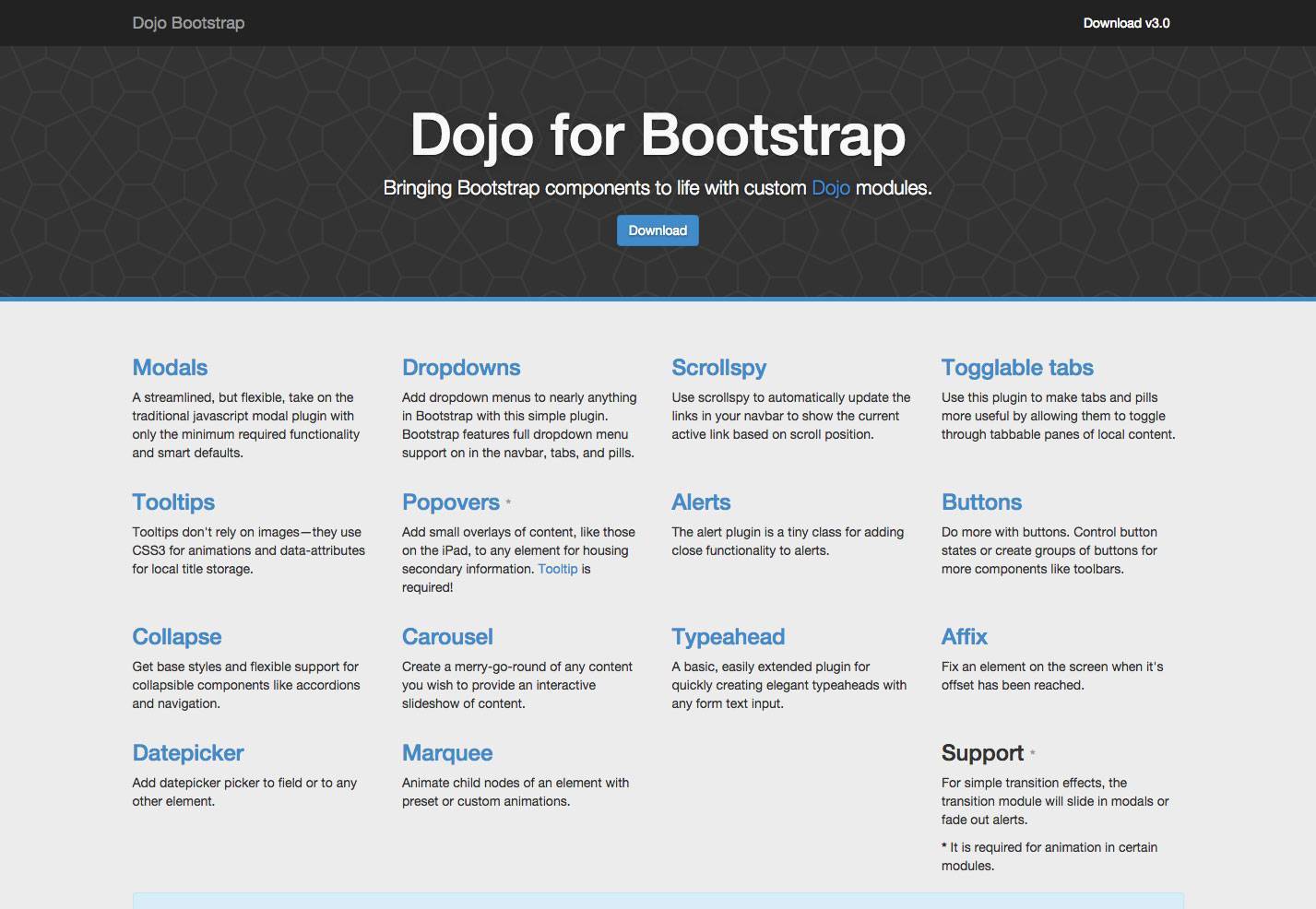
Task: Click the text 'offset has been reached.'
Action: click(x=1013, y=685)
